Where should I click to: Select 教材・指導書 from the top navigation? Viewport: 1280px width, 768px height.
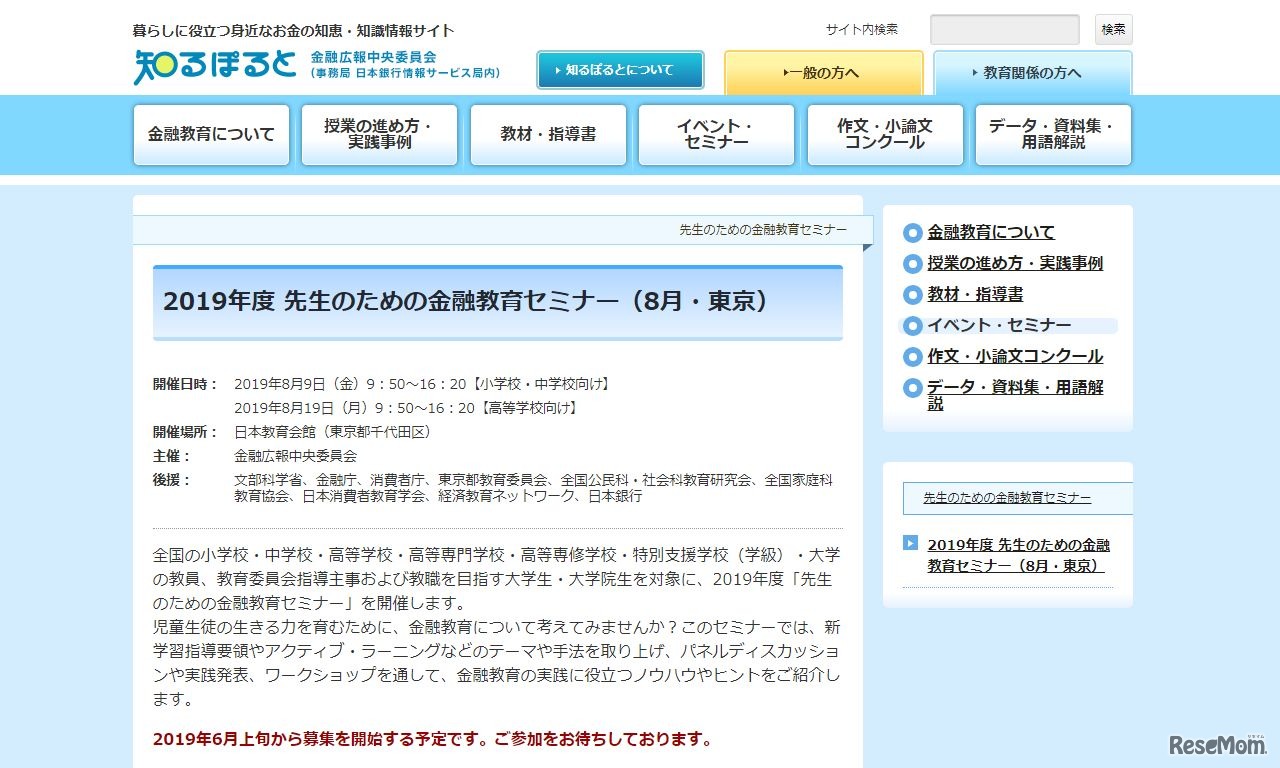coord(548,133)
